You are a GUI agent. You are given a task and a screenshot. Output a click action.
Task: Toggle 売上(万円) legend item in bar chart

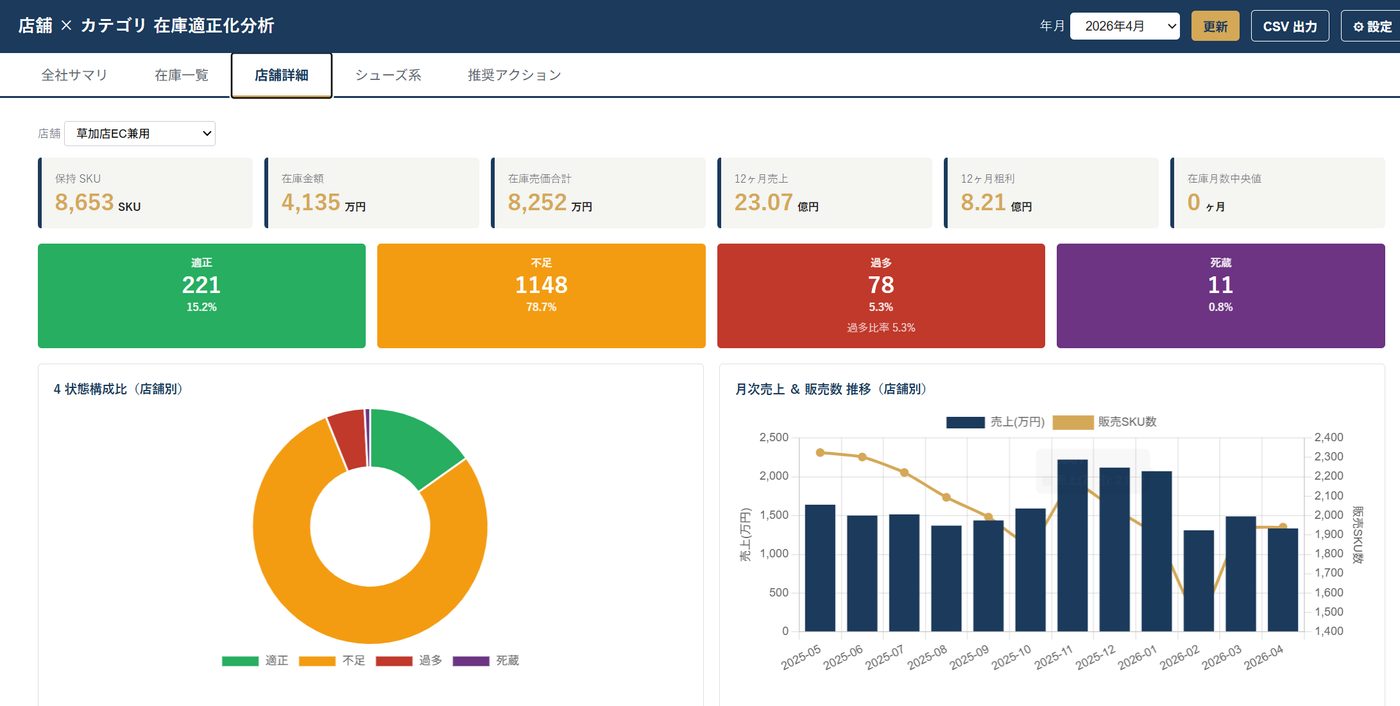[x=995, y=422]
